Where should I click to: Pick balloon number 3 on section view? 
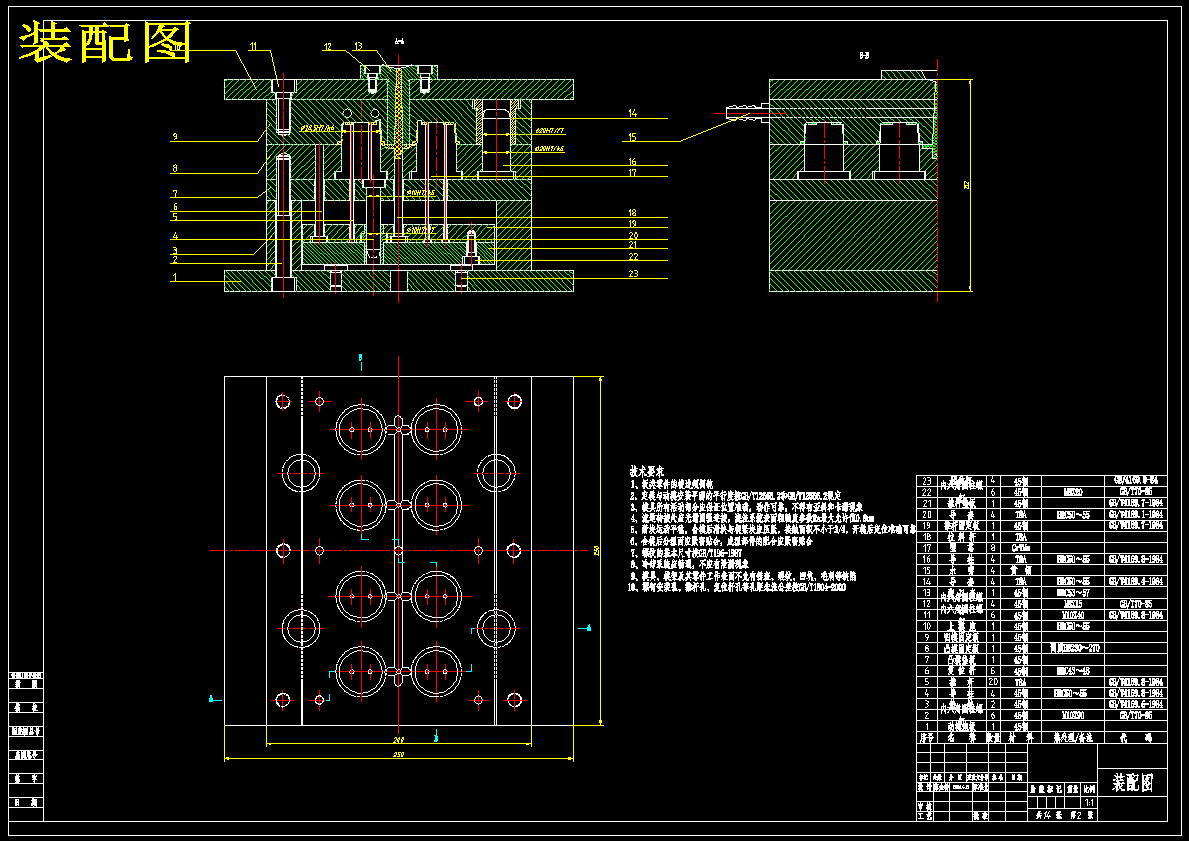[x=175, y=251]
